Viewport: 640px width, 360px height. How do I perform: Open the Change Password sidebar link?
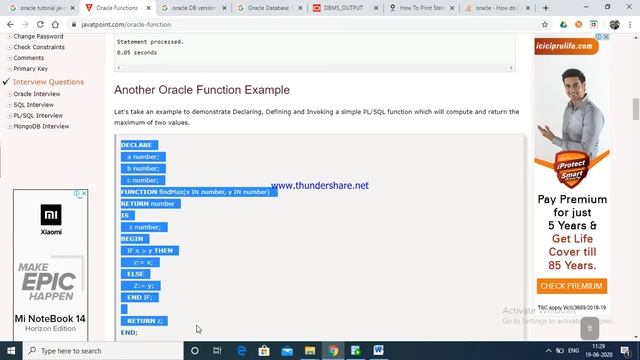pyautogui.click(x=38, y=36)
